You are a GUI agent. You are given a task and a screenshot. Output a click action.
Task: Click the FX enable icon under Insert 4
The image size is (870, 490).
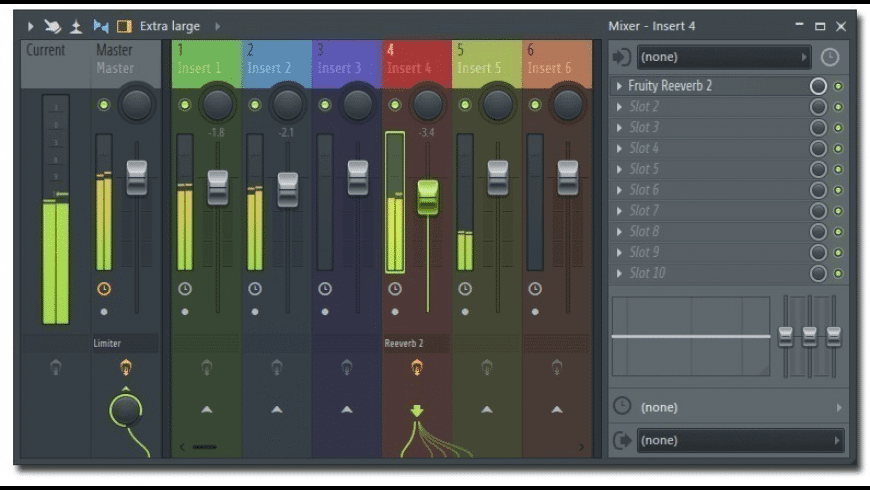pos(416,368)
